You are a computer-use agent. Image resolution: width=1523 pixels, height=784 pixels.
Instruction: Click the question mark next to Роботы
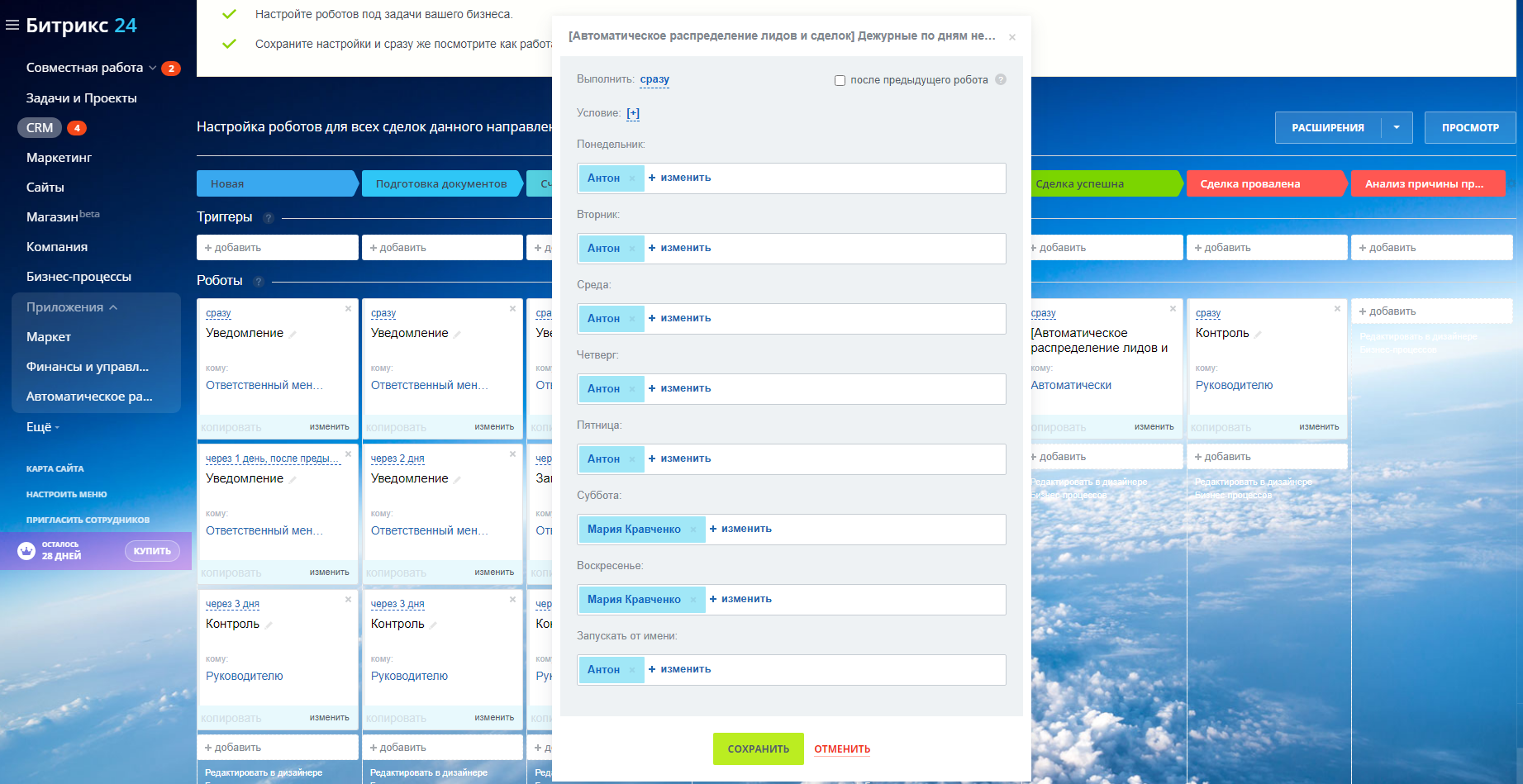258,282
